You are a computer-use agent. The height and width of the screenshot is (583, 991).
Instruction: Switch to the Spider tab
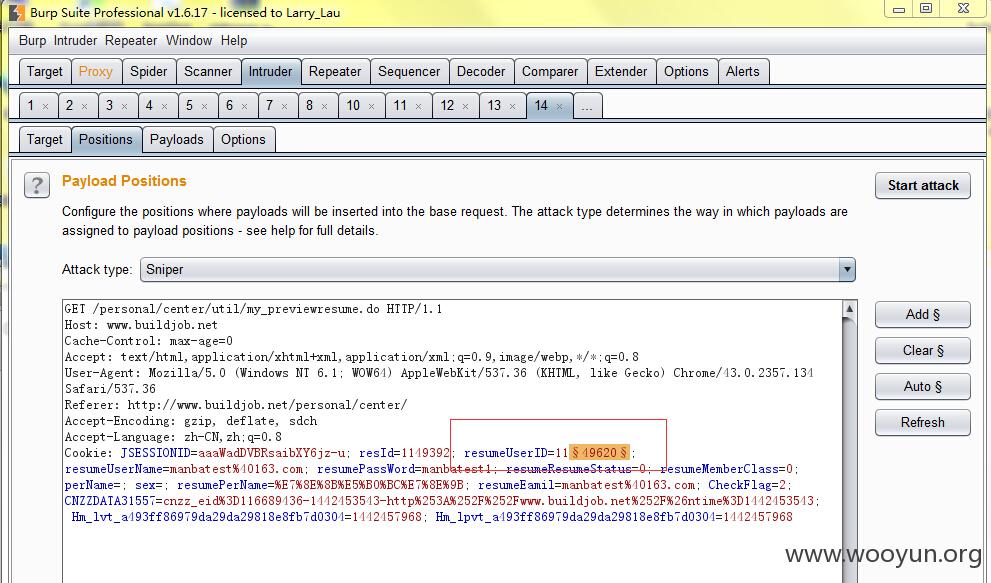pyautogui.click(x=149, y=71)
